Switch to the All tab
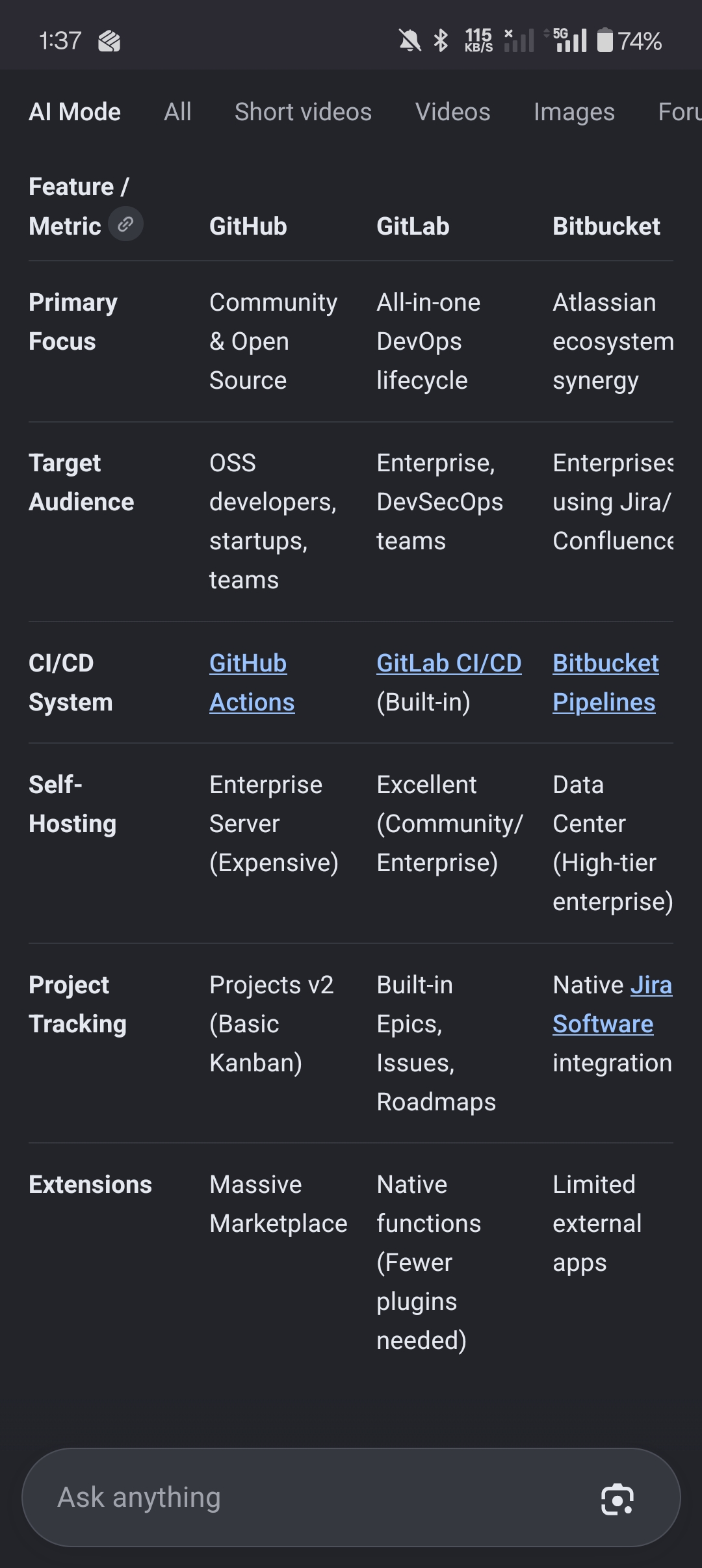Screen dimensions: 702x1568 (177, 112)
